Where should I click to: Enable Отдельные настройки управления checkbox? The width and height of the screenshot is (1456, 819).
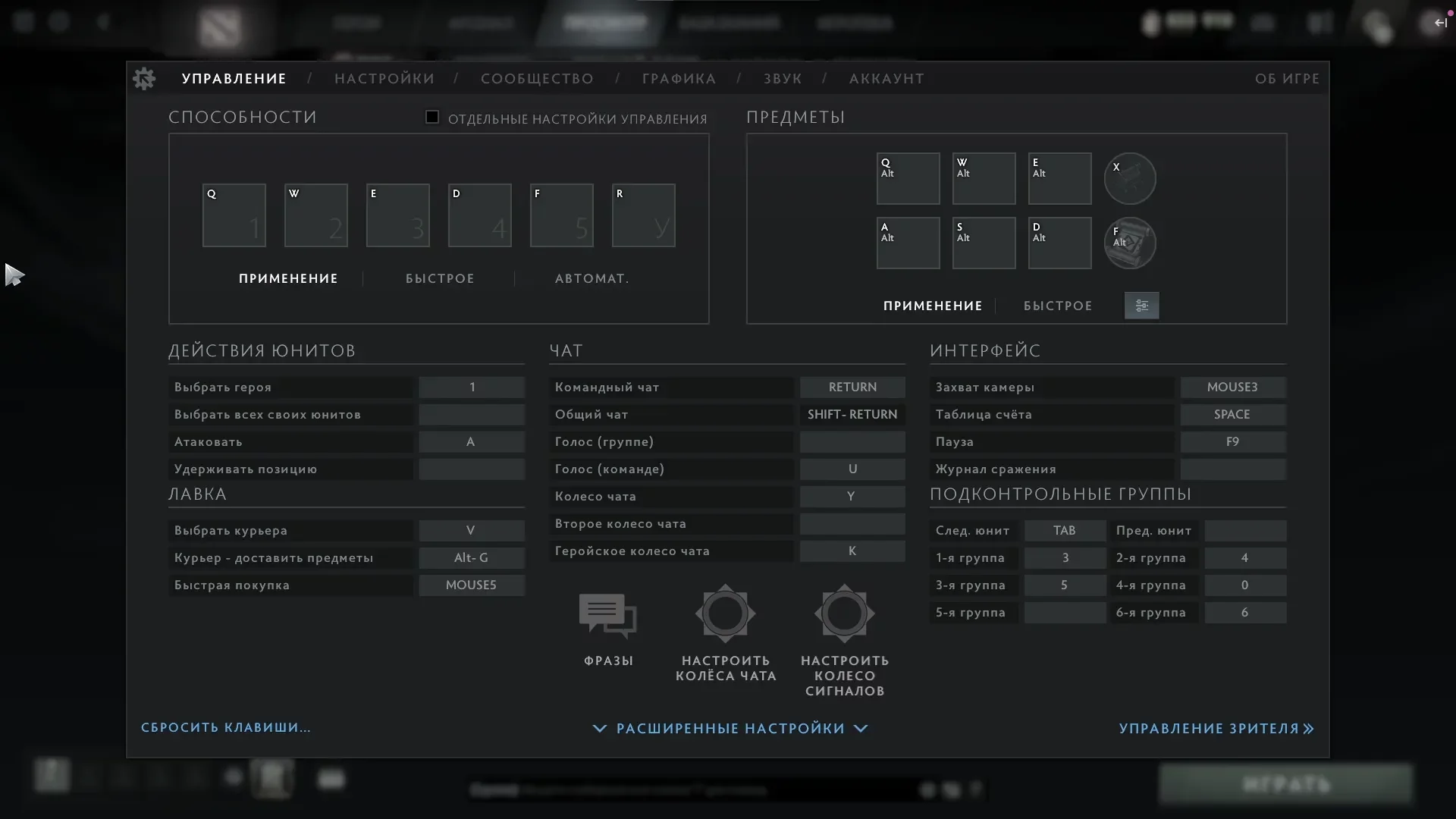point(432,117)
